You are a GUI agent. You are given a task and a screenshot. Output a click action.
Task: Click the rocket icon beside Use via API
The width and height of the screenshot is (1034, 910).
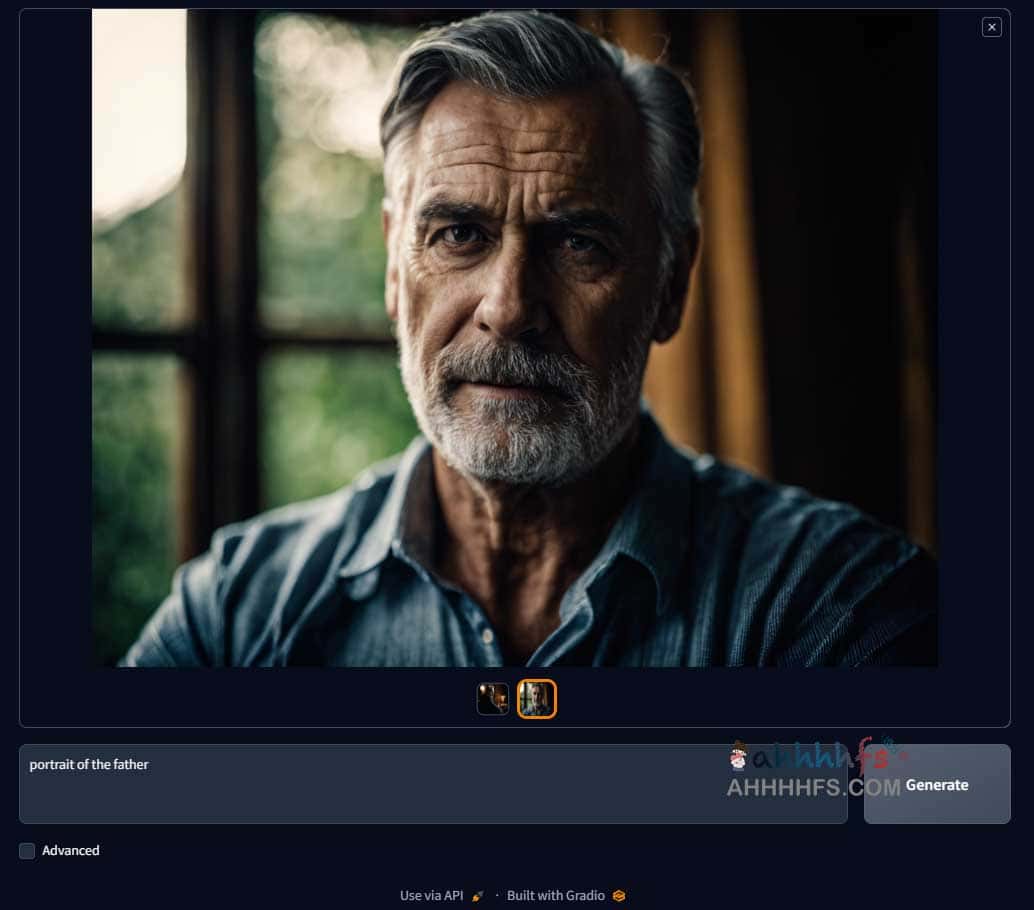[478, 896]
